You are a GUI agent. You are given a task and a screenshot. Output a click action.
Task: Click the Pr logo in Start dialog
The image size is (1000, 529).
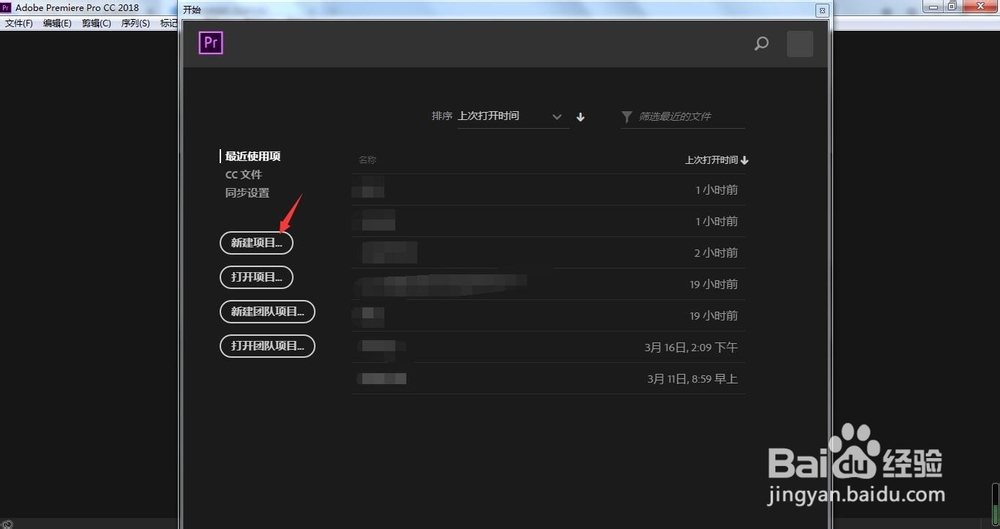point(211,43)
